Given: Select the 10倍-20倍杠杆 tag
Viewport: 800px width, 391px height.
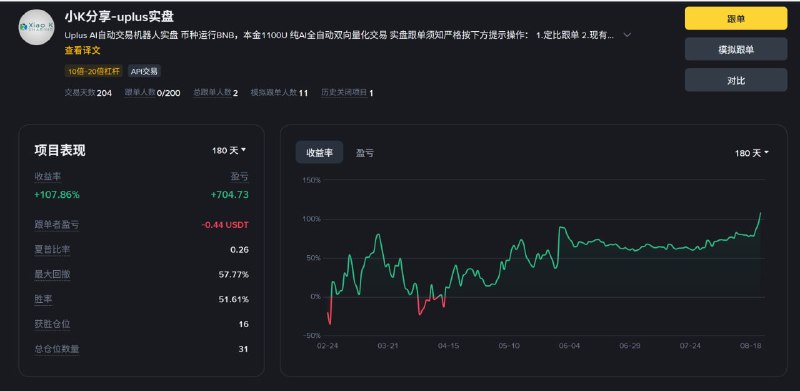Looking at the screenshot, I should pos(94,71).
